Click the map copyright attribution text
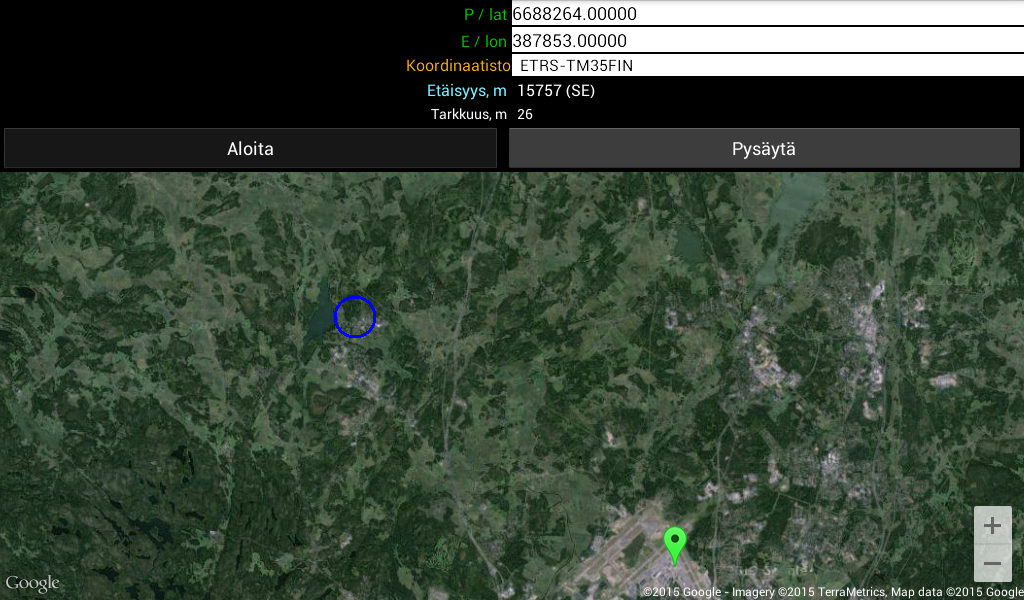The image size is (1024, 600). point(833,592)
